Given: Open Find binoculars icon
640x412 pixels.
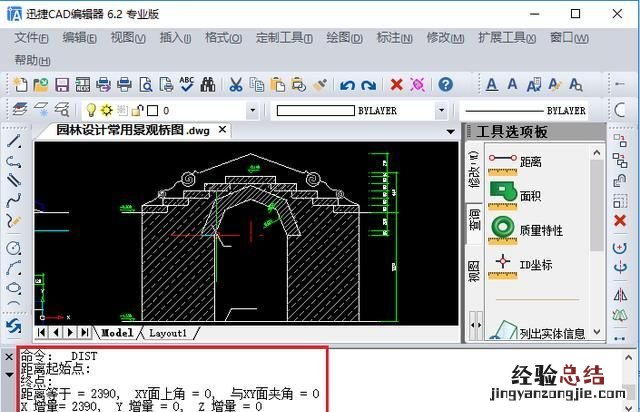Looking at the screenshot, I should (x=208, y=85).
